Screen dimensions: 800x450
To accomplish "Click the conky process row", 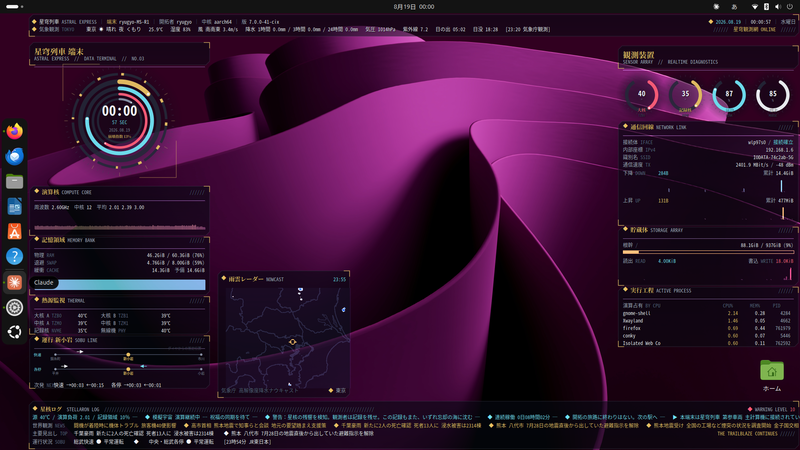I will click(708, 336).
